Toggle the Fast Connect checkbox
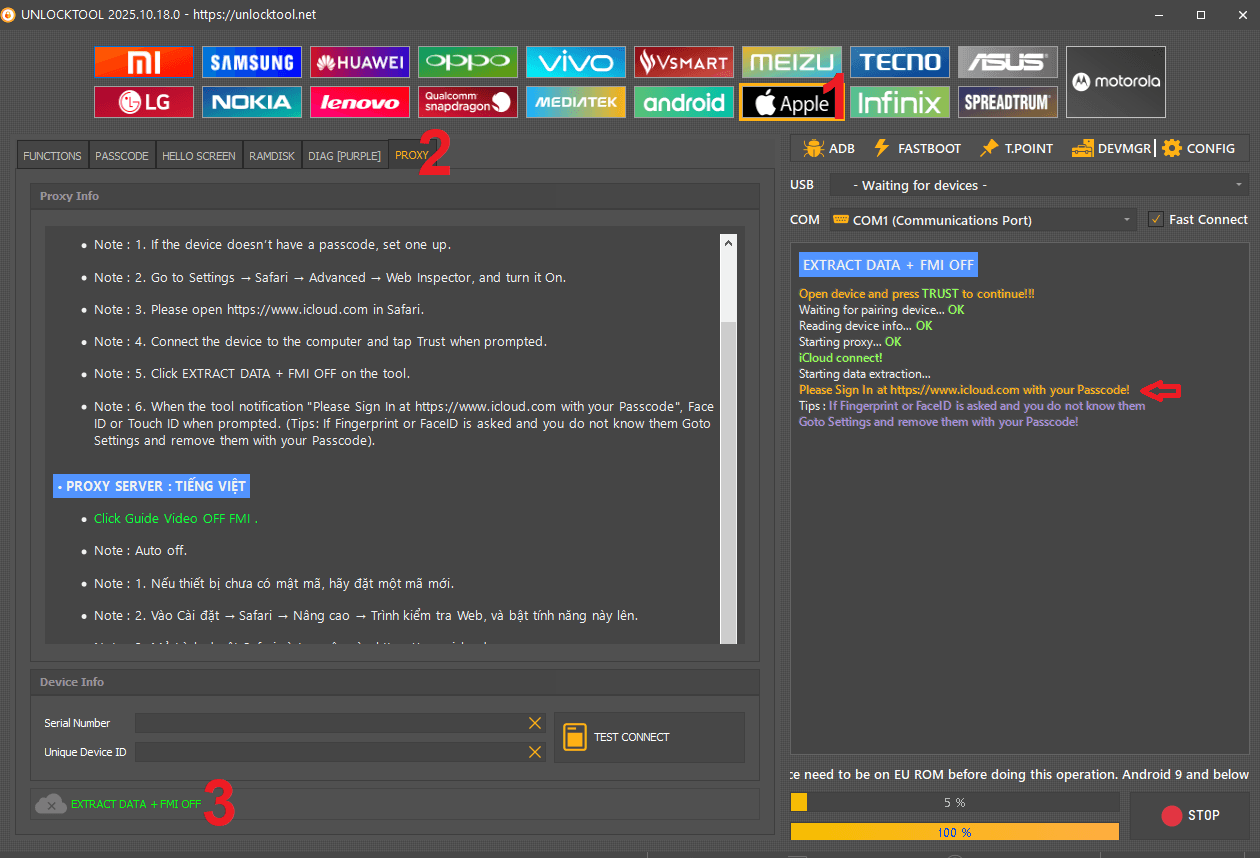 (1156, 220)
